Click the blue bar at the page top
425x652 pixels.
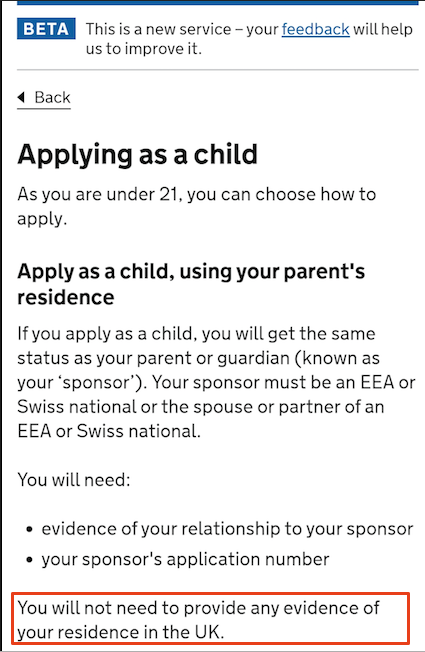tap(217, 2)
